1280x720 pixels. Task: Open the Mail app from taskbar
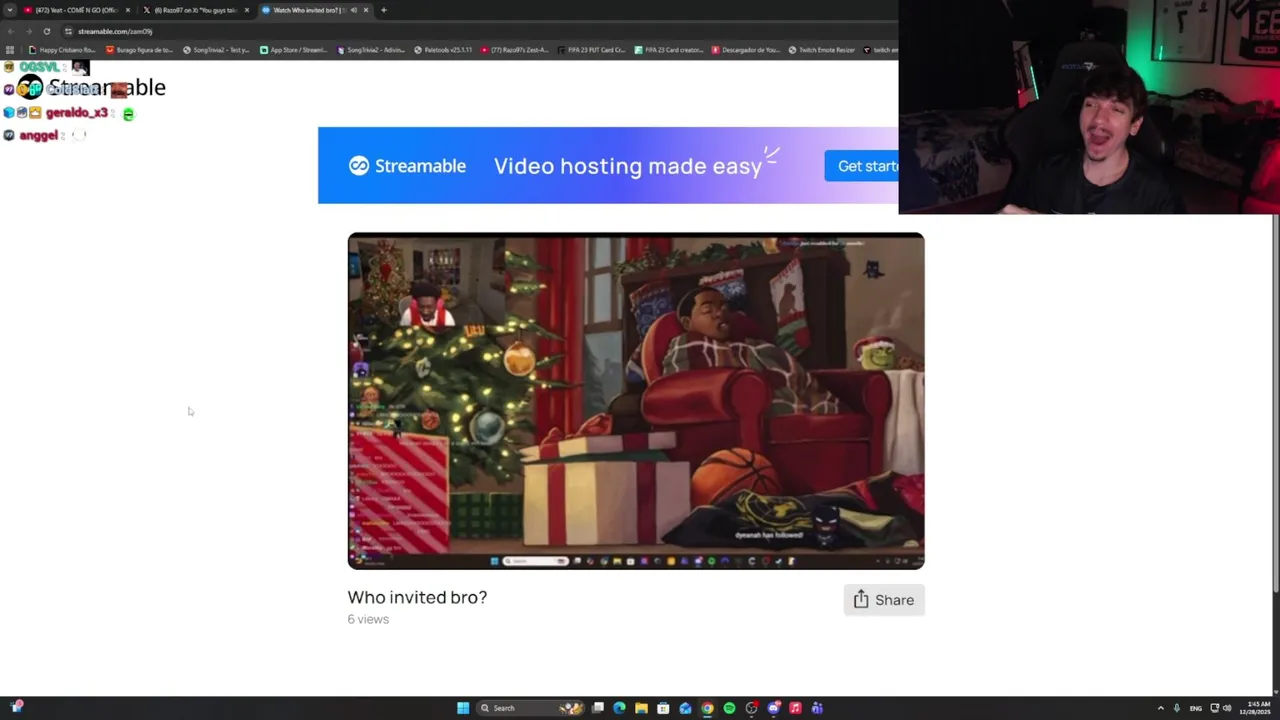685,708
